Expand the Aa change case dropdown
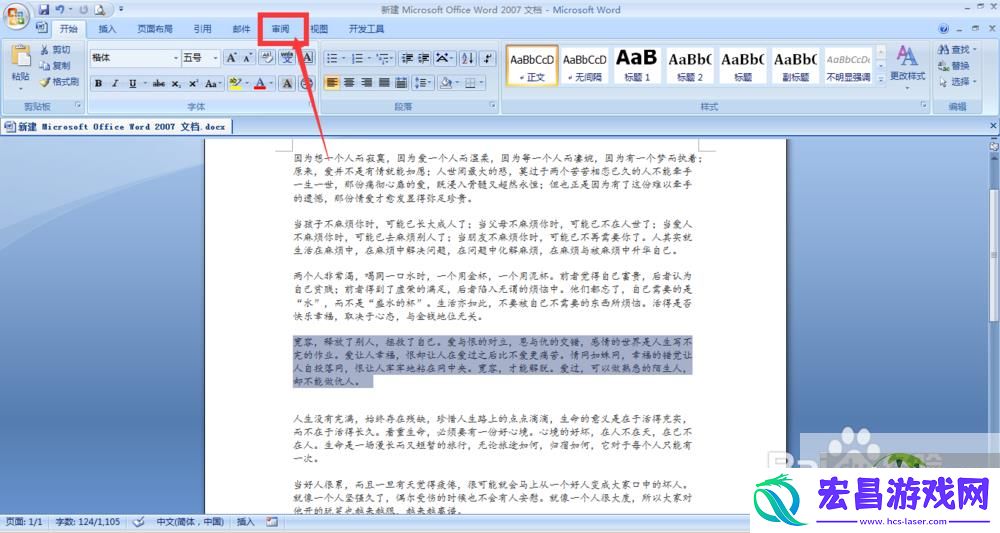Screen dimensions: 1000x533 (220, 84)
